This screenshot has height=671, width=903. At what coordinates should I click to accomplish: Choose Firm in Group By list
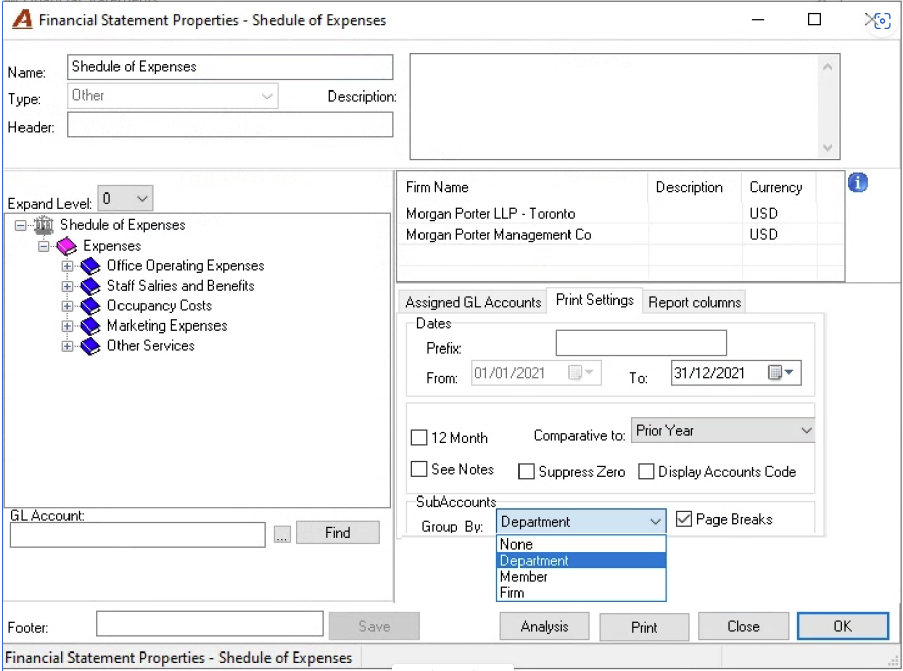(581, 593)
